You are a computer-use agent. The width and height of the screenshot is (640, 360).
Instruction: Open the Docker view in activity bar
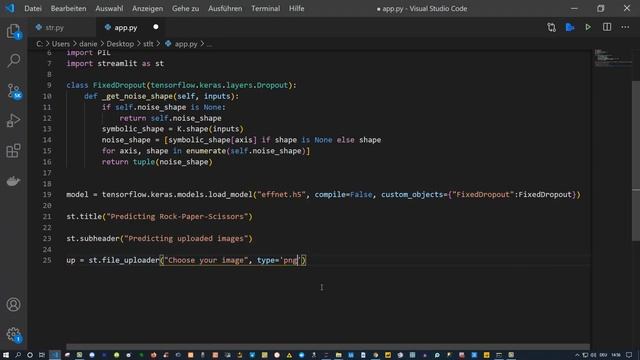(x=13, y=181)
